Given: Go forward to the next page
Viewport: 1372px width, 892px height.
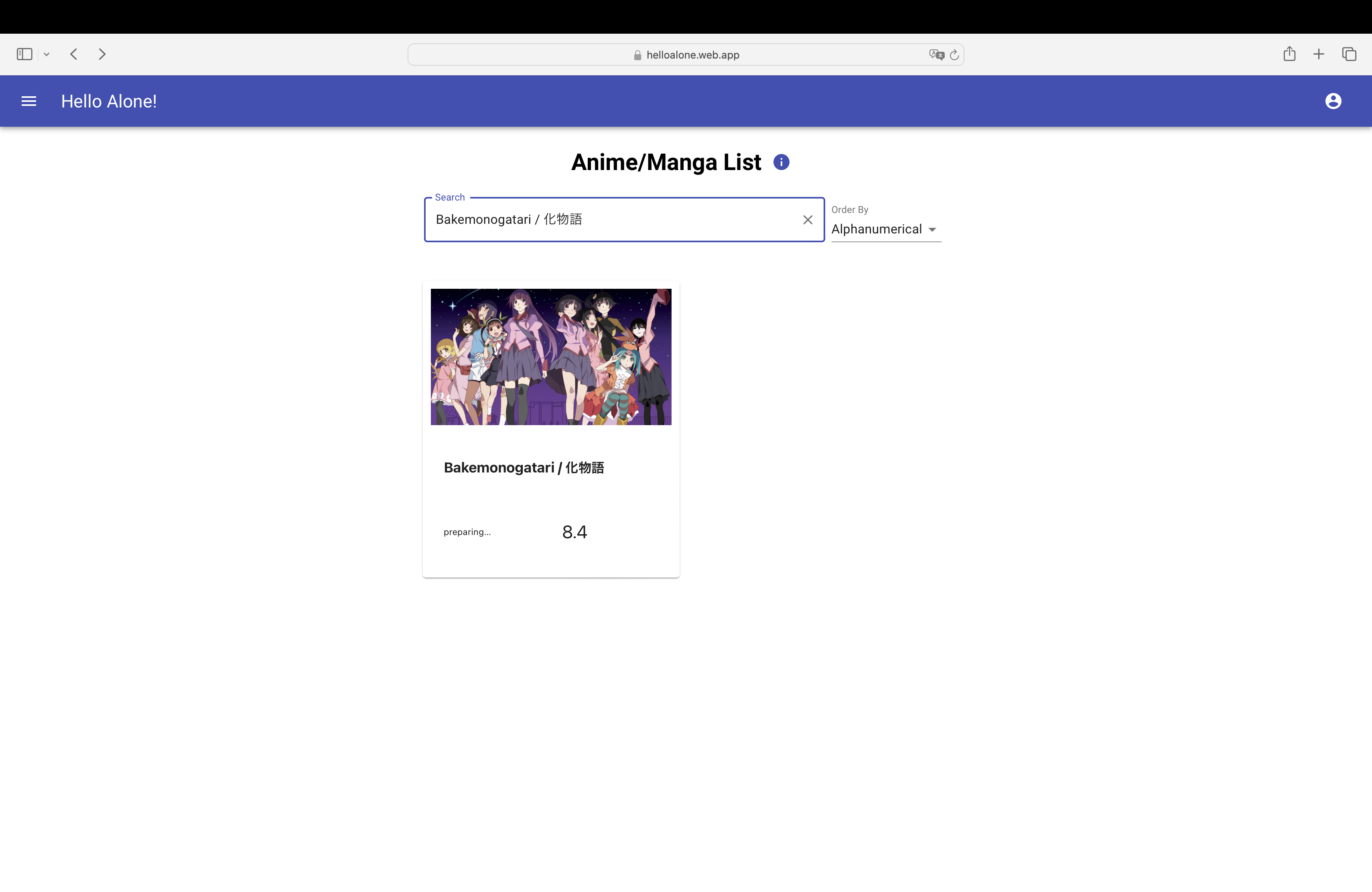Looking at the screenshot, I should coord(102,54).
